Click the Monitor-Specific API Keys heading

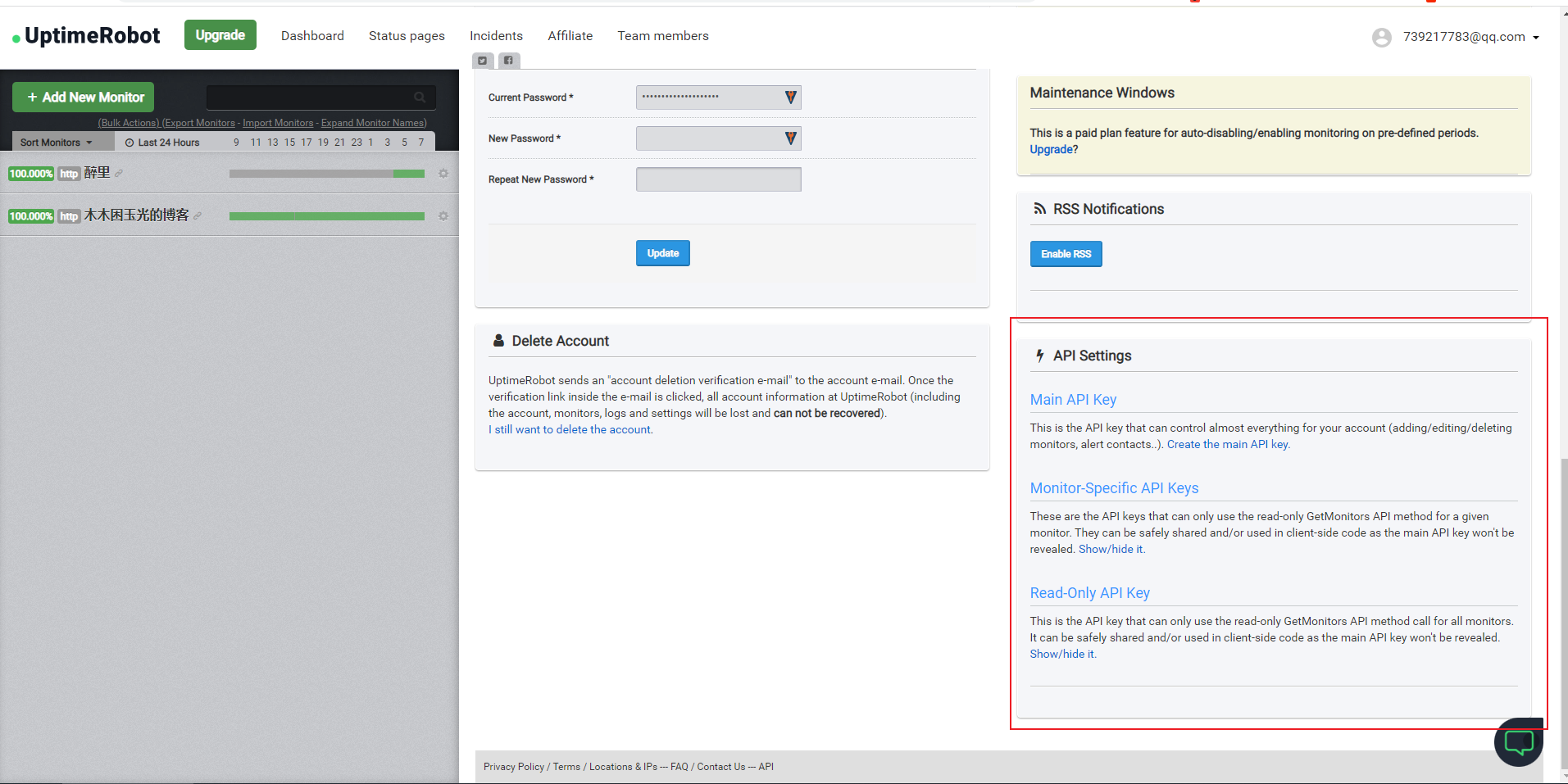tap(1114, 488)
